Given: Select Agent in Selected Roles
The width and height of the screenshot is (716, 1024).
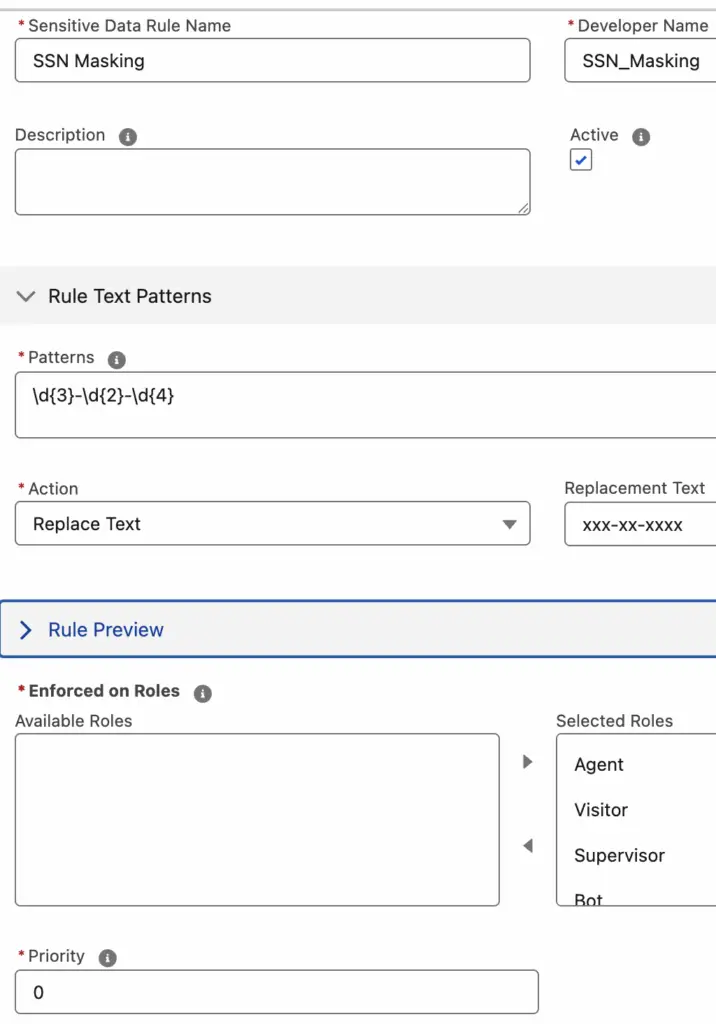Looking at the screenshot, I should pyautogui.click(x=598, y=764).
